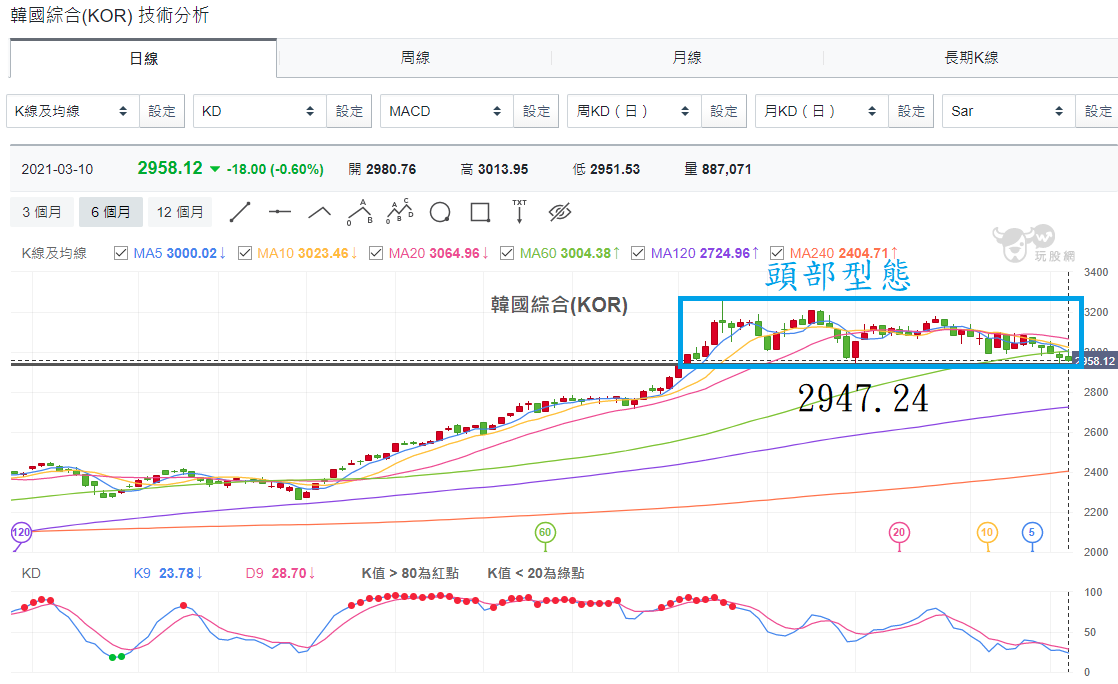1118x684 pixels.
Task: Select the 12 個月 time range
Action: pyautogui.click(x=180, y=212)
